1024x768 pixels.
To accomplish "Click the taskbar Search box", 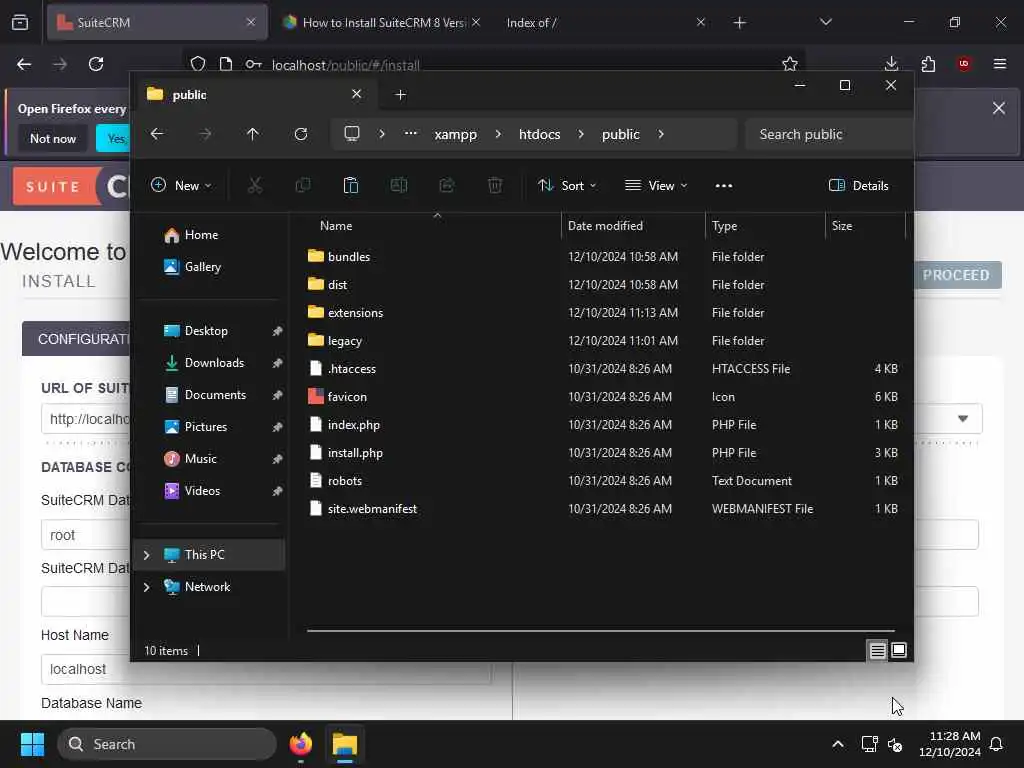I will pos(167,744).
